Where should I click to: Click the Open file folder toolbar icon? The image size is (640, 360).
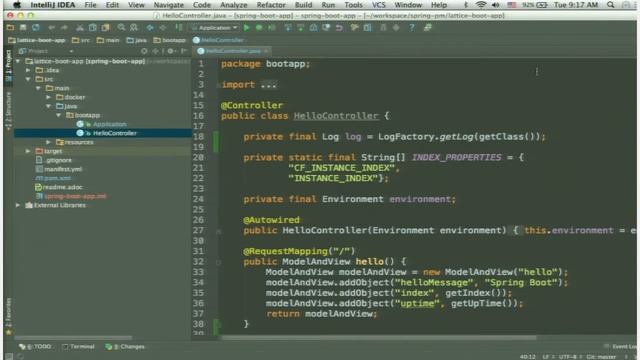[x=10, y=28]
